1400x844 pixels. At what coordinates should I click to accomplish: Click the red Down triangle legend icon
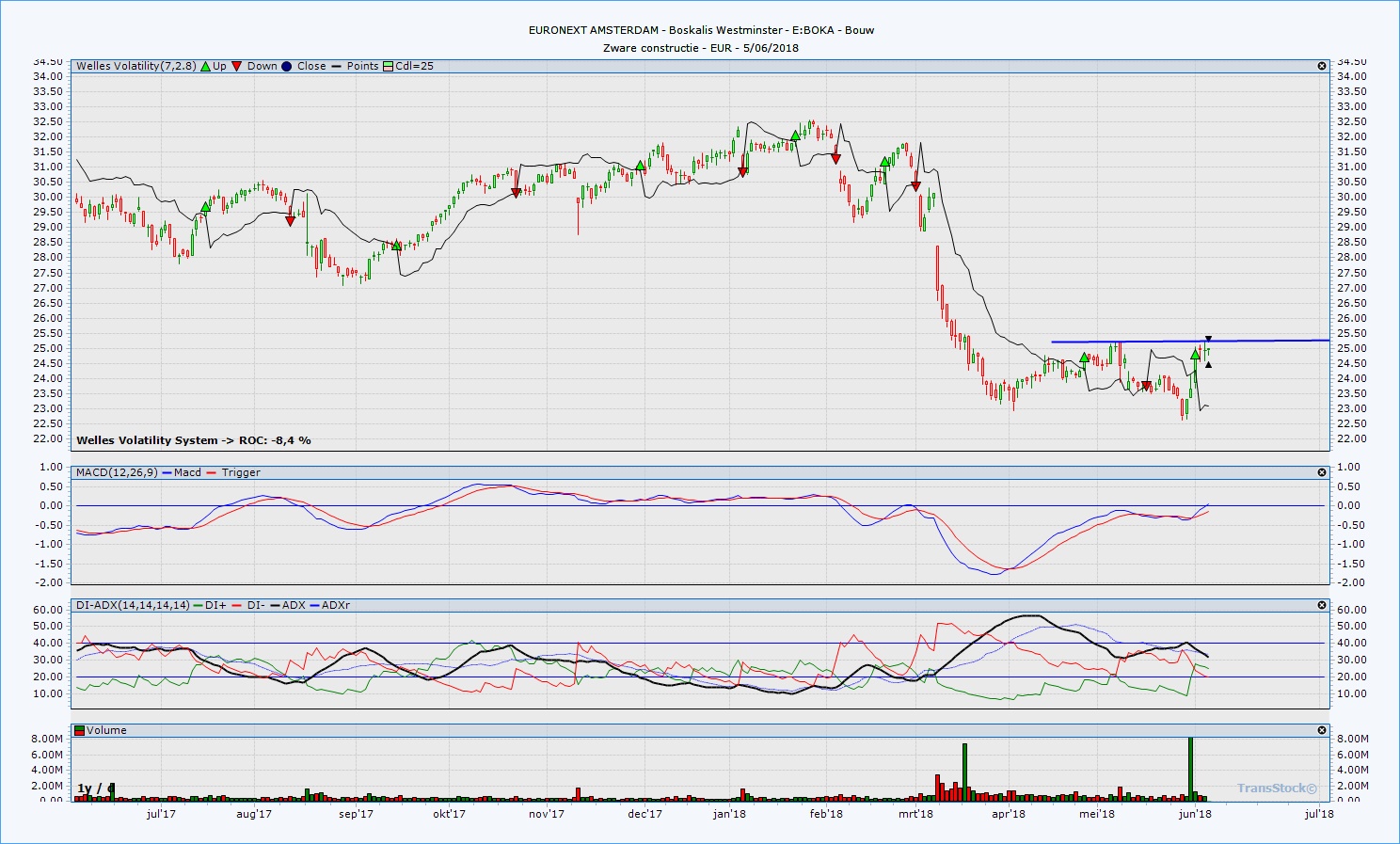(237, 66)
